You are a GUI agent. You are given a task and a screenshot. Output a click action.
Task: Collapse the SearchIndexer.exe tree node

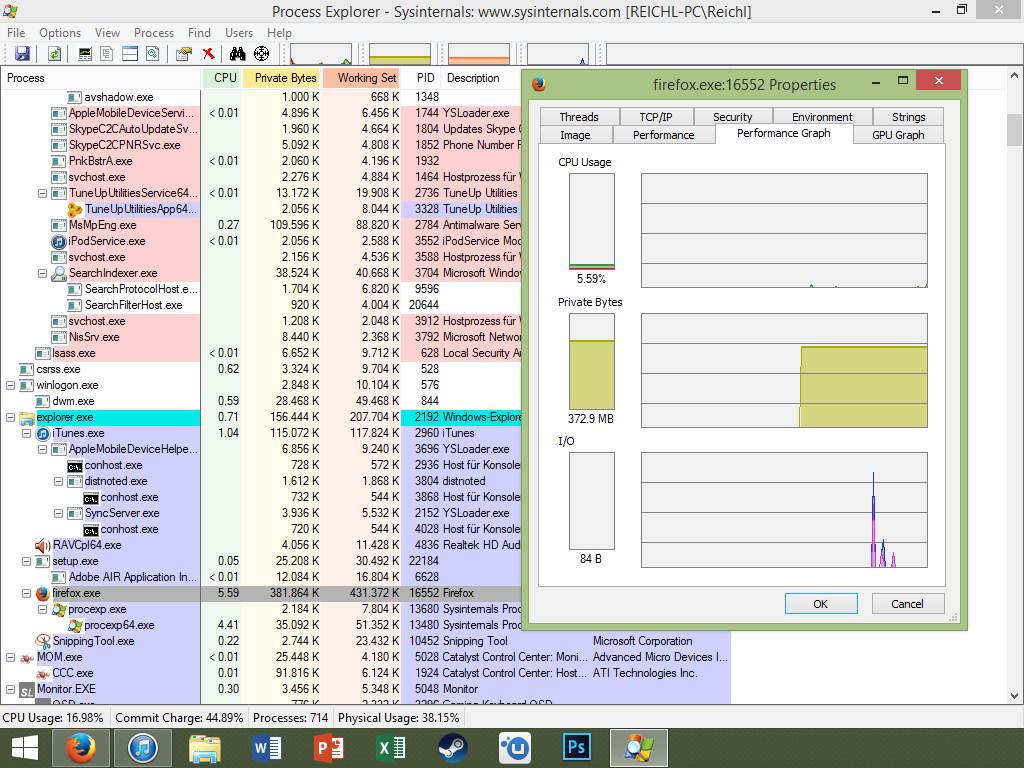[x=42, y=273]
